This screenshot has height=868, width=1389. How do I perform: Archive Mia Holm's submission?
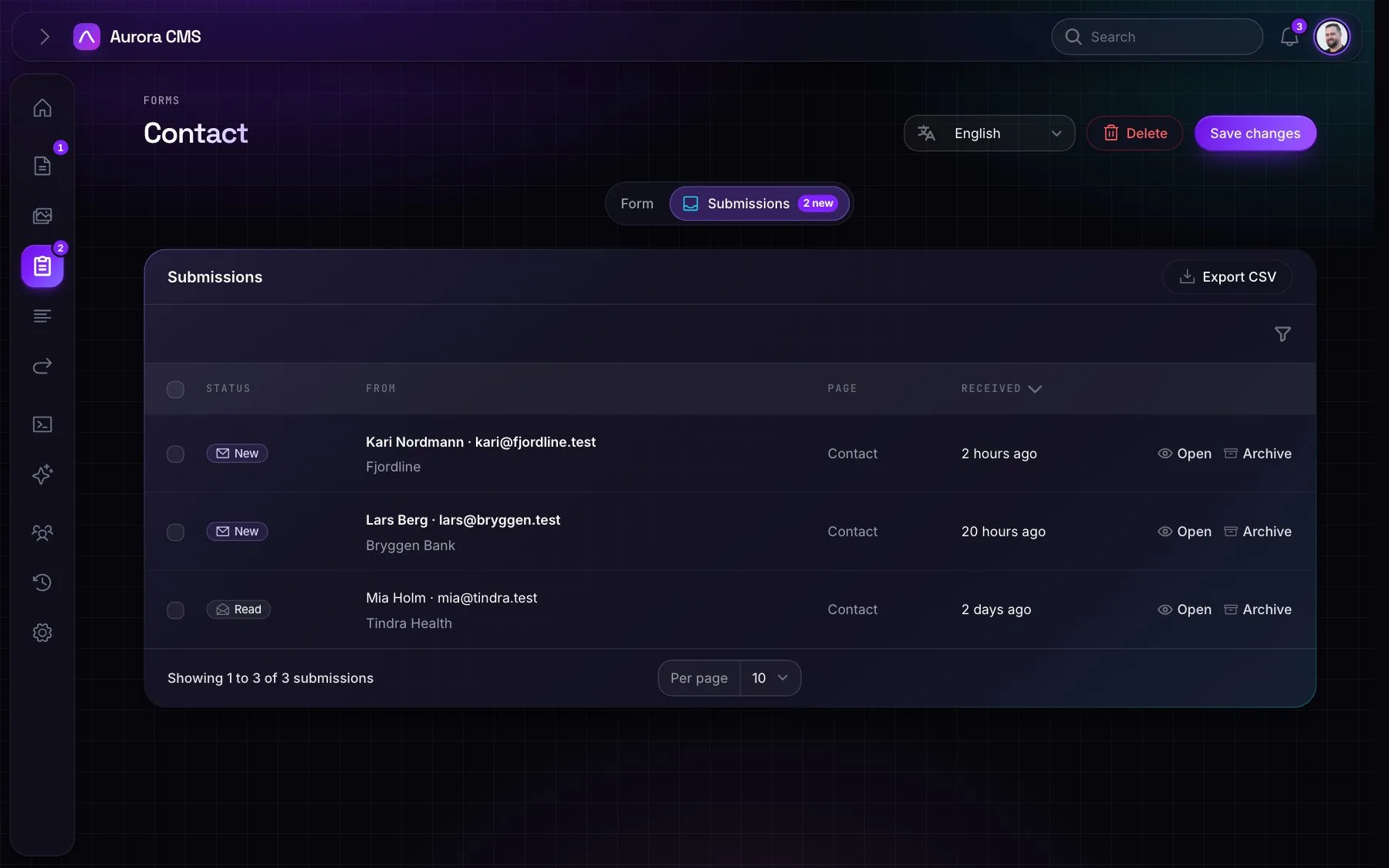click(x=1258, y=610)
